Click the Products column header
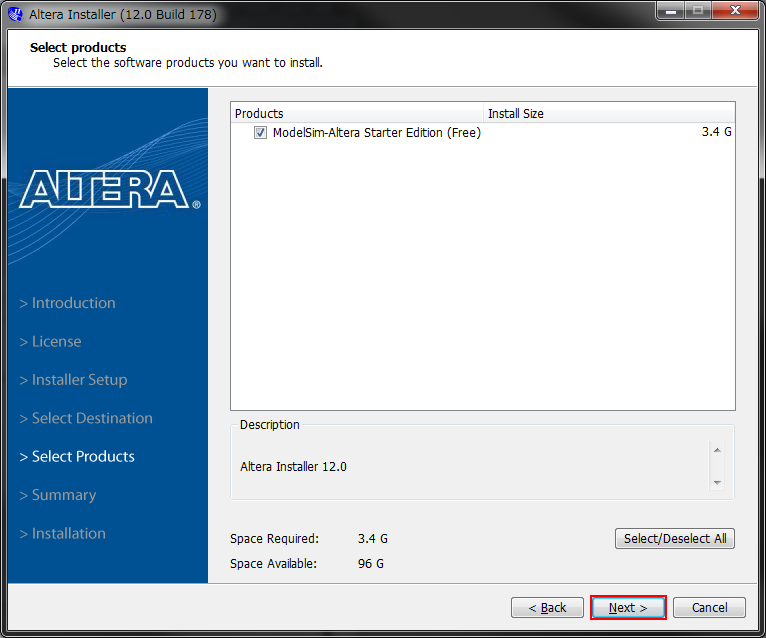This screenshot has width=766, height=638. point(357,113)
